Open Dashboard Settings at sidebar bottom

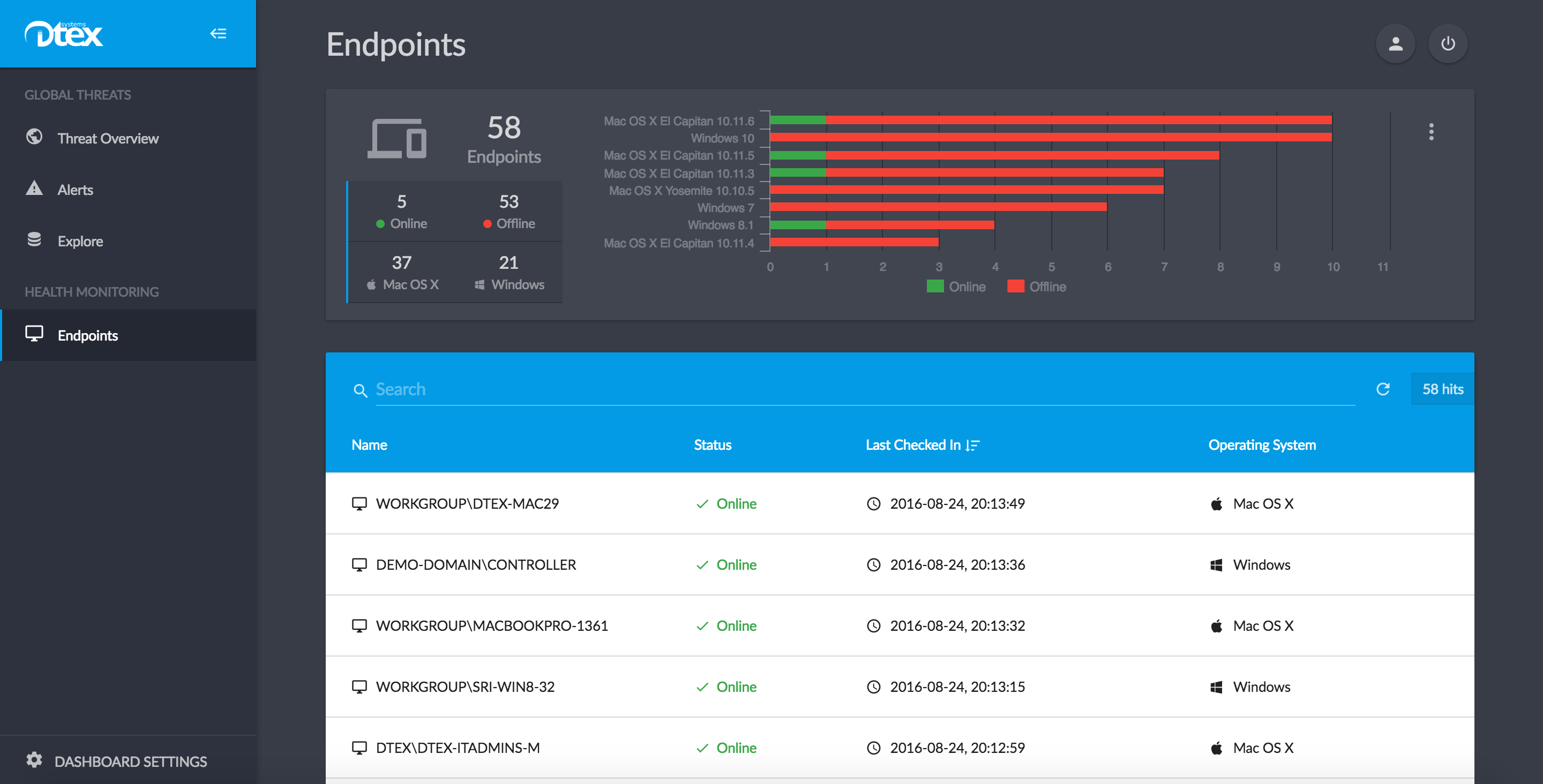[128, 760]
